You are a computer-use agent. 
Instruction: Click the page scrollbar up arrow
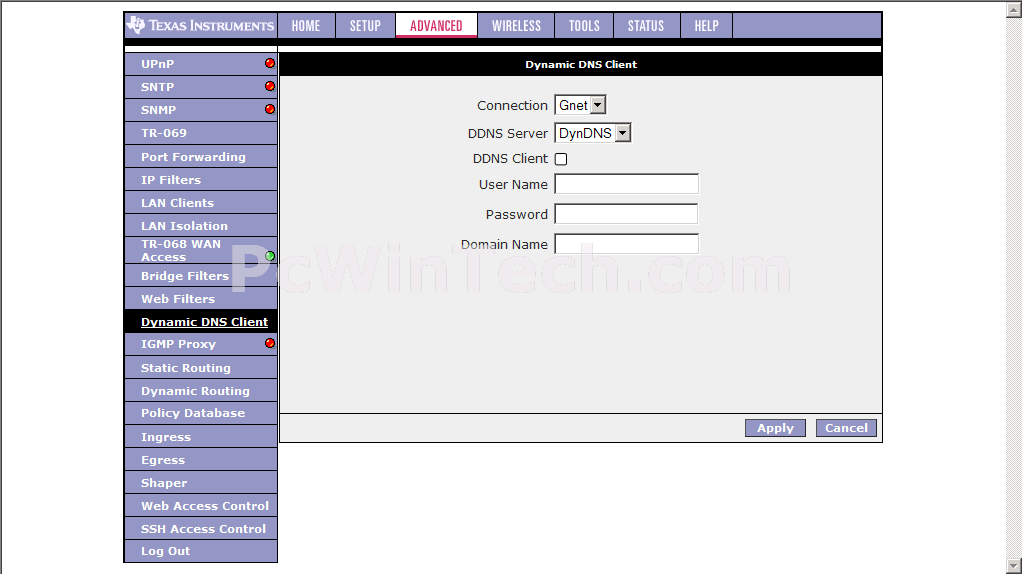pos(1014,9)
